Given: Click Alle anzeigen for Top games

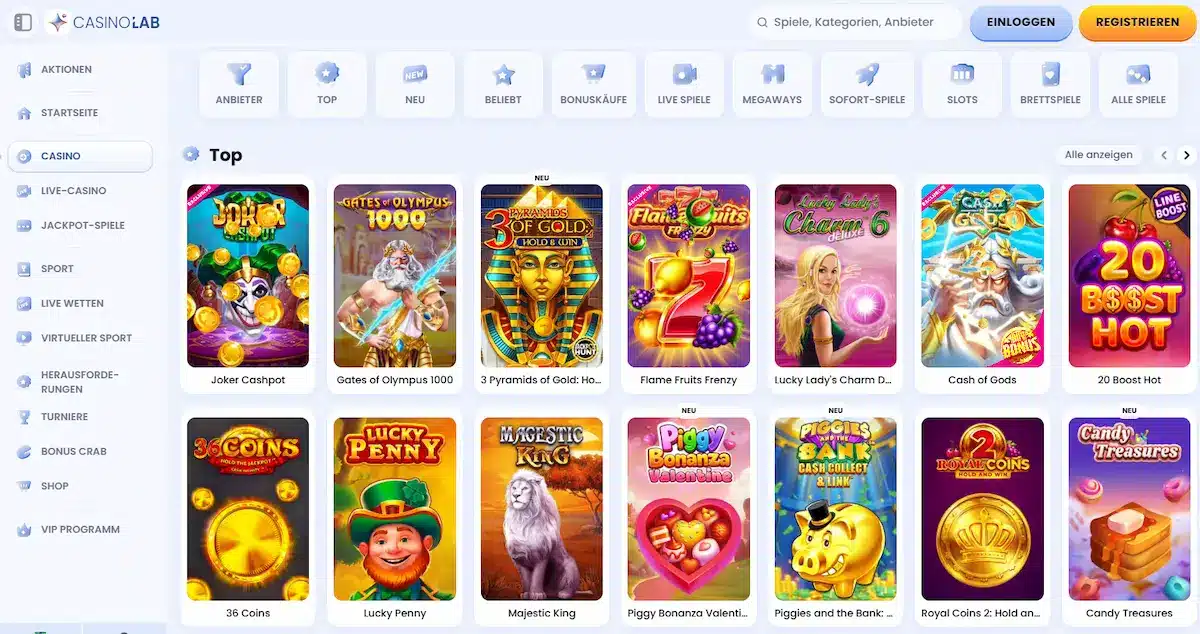Looking at the screenshot, I should 1098,155.
